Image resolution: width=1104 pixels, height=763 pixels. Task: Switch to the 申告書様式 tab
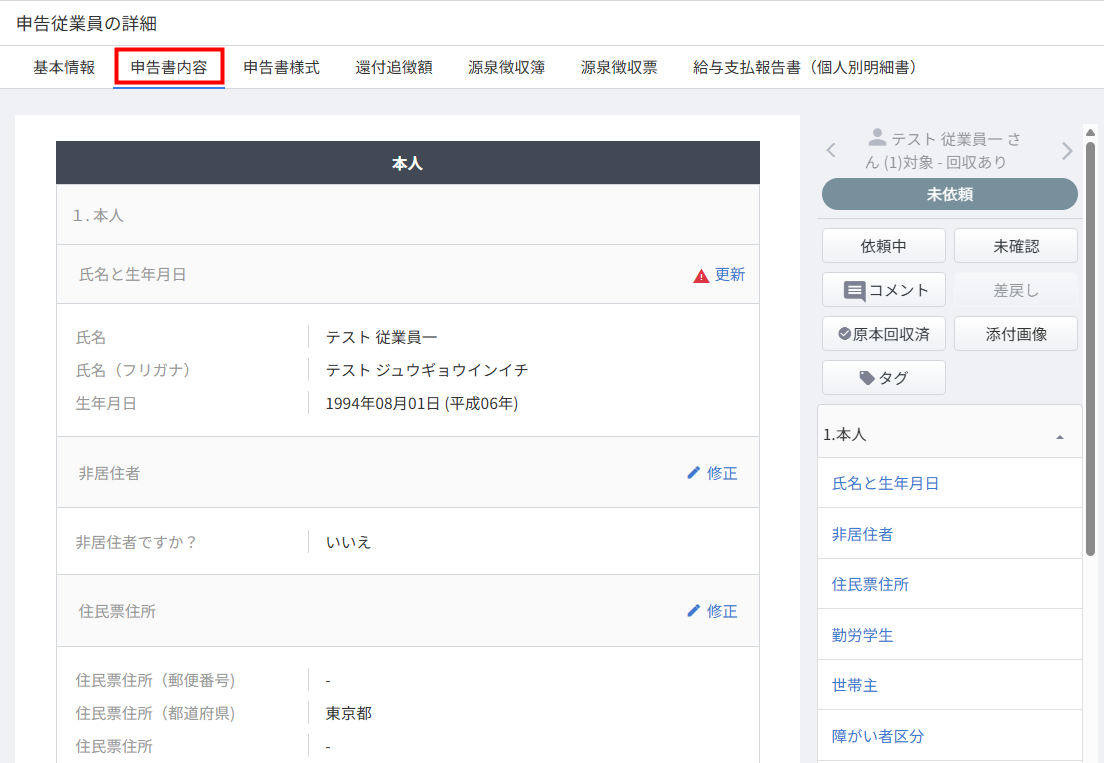(282, 68)
